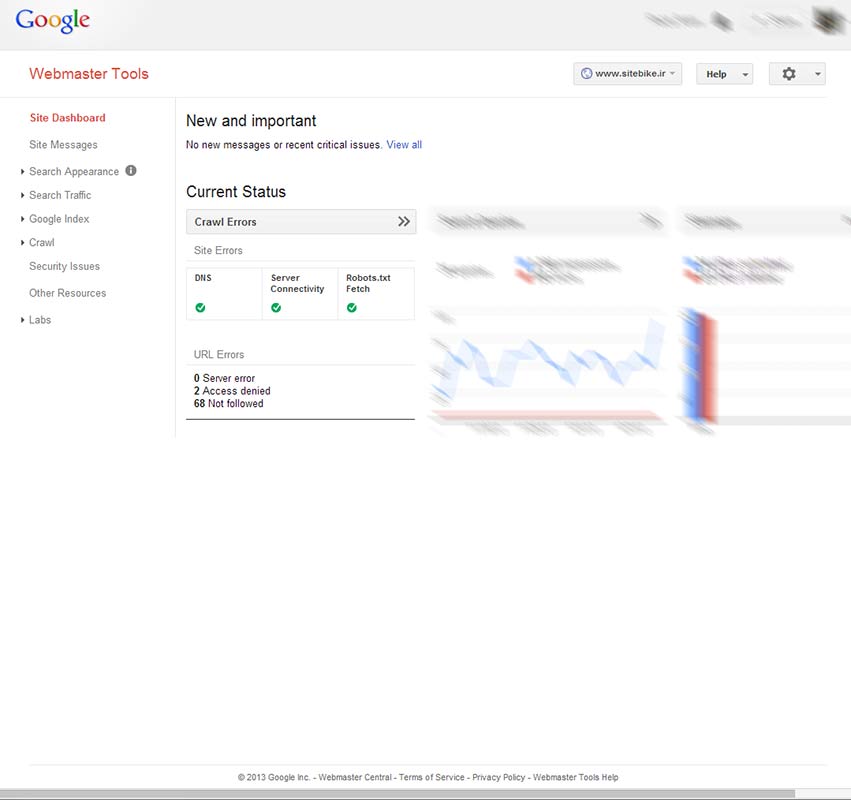Click the Help button
851x800 pixels.
point(724,74)
